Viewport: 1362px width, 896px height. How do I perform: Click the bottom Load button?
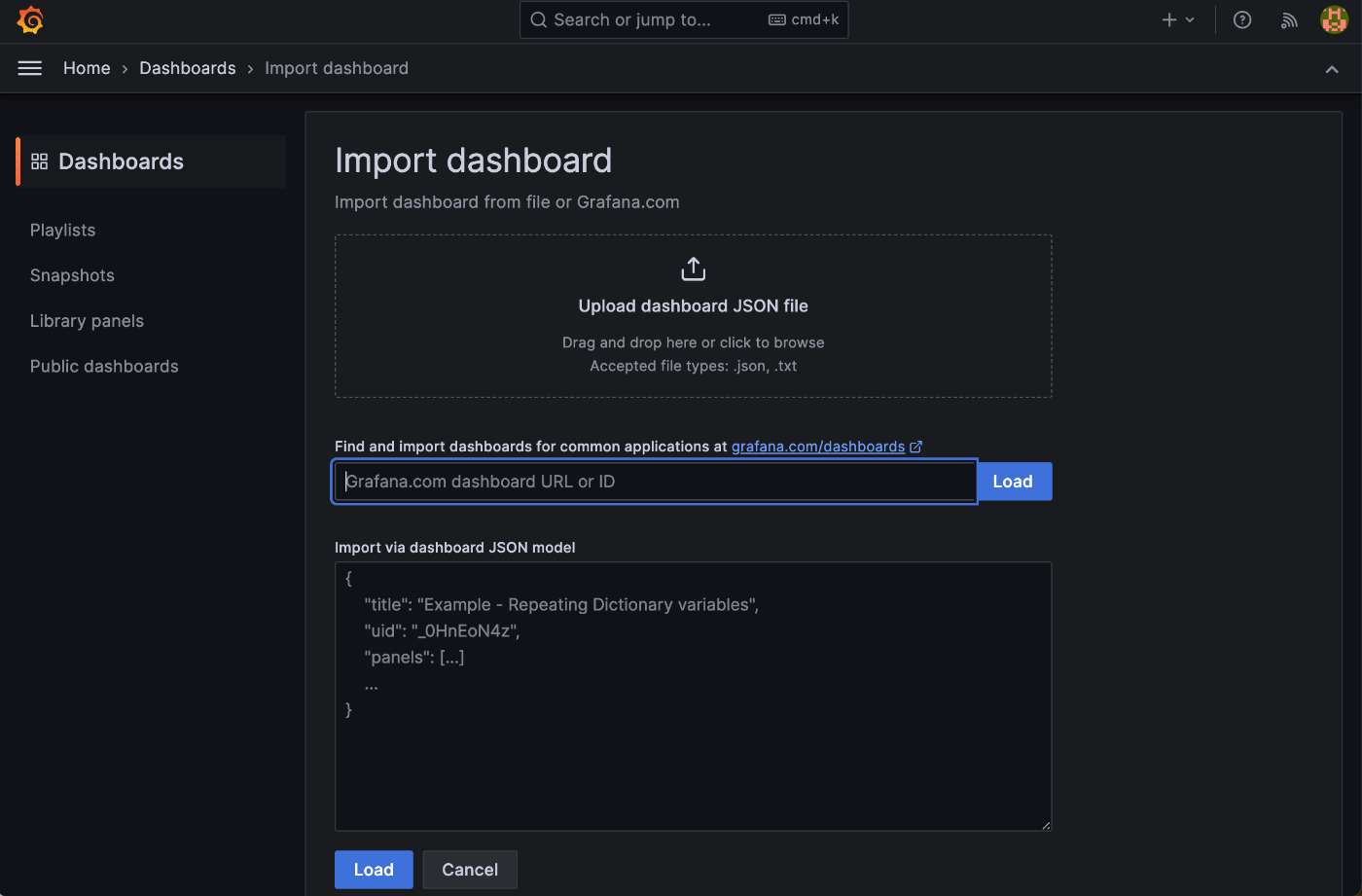coord(374,870)
